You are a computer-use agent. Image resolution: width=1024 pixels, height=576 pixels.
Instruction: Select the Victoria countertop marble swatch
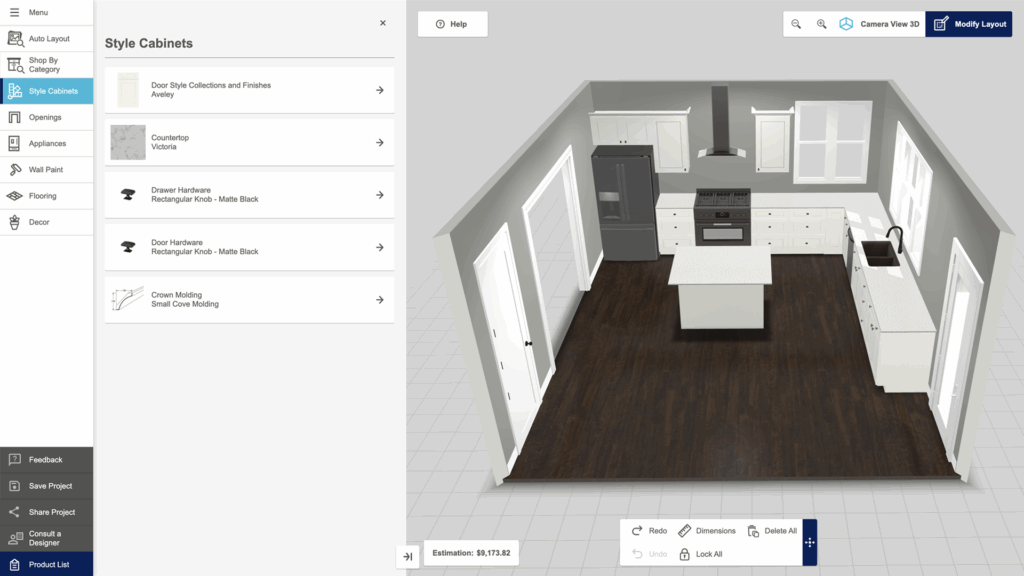(x=128, y=142)
